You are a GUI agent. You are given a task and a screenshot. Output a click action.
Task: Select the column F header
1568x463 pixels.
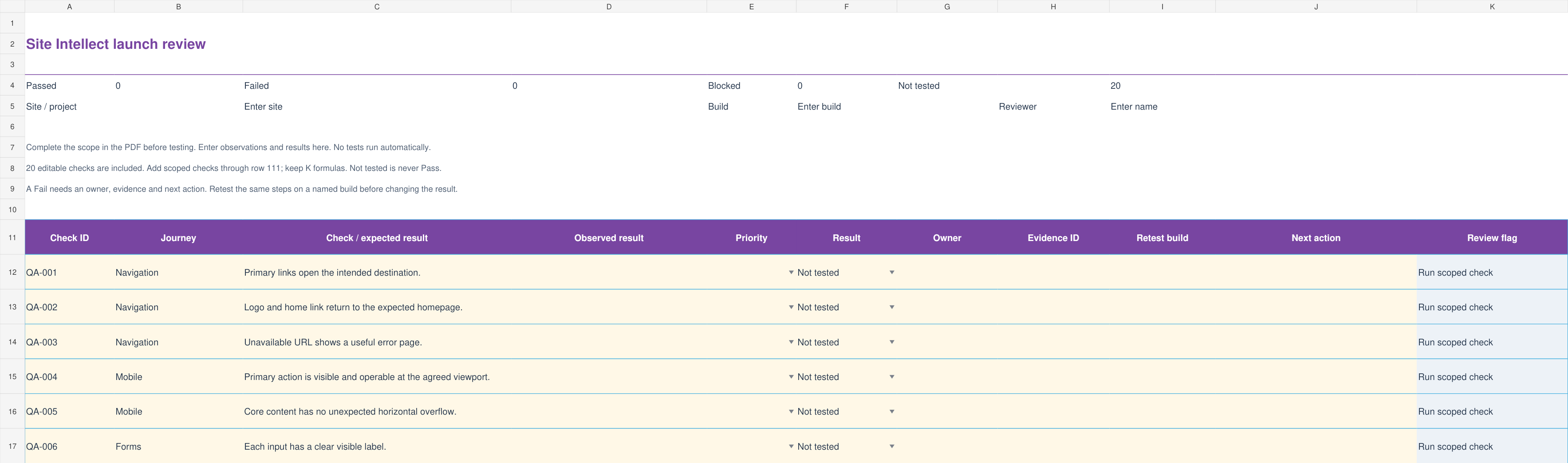(846, 7)
